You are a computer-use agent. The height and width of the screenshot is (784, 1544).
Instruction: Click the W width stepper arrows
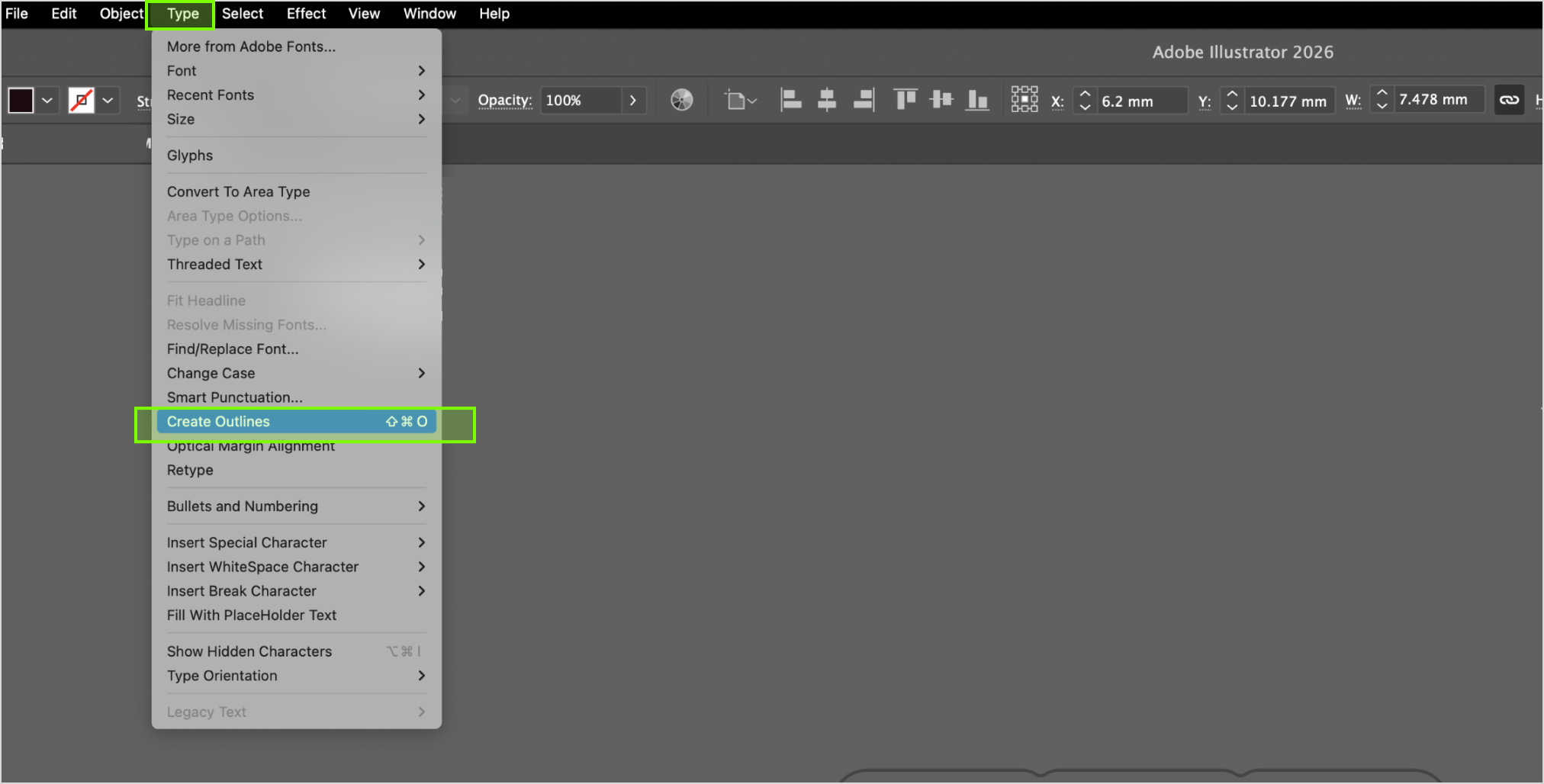[1382, 100]
